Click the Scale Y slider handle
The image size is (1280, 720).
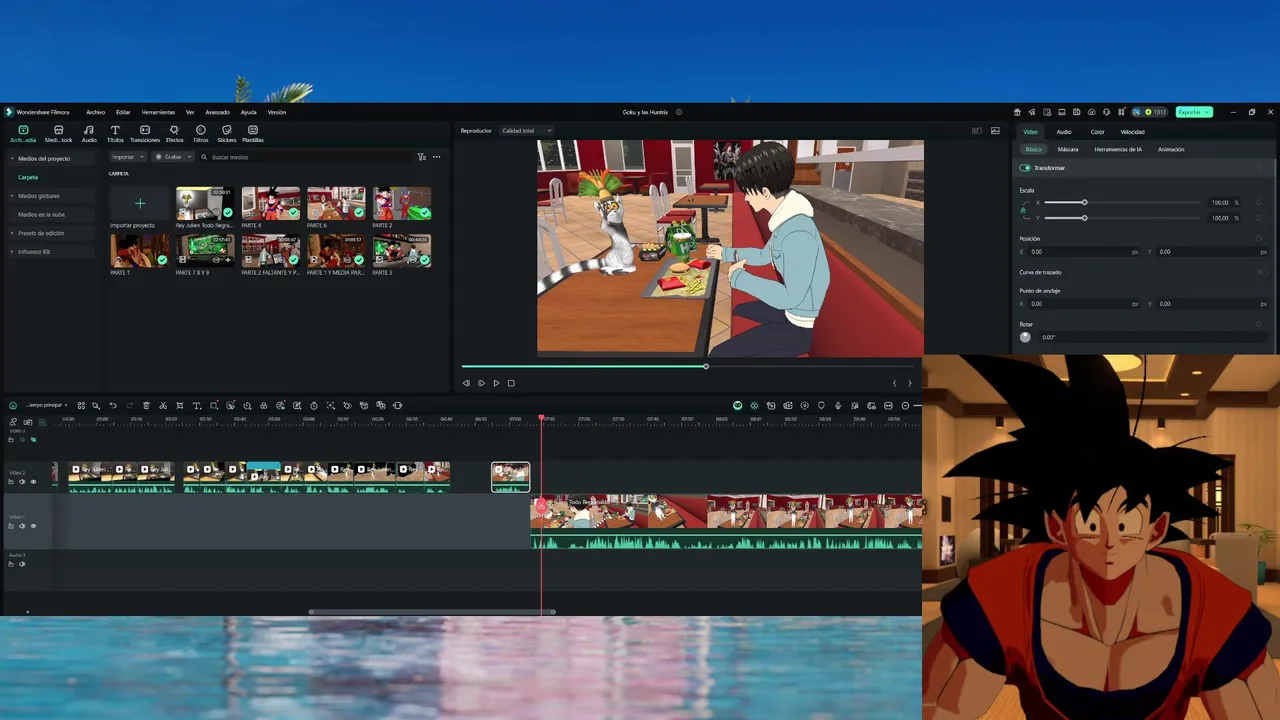[1084, 218]
